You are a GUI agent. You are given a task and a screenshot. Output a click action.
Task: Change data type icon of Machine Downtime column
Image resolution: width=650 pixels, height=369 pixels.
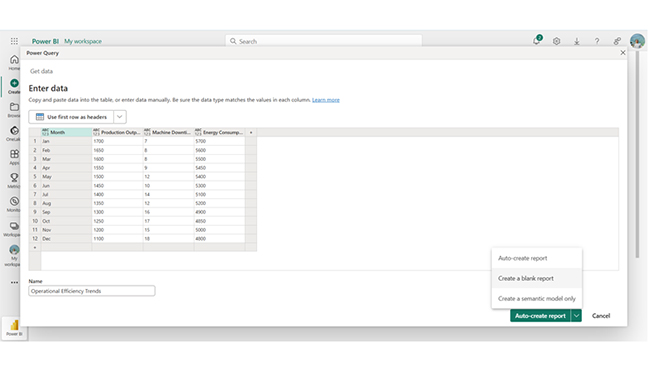click(x=147, y=132)
